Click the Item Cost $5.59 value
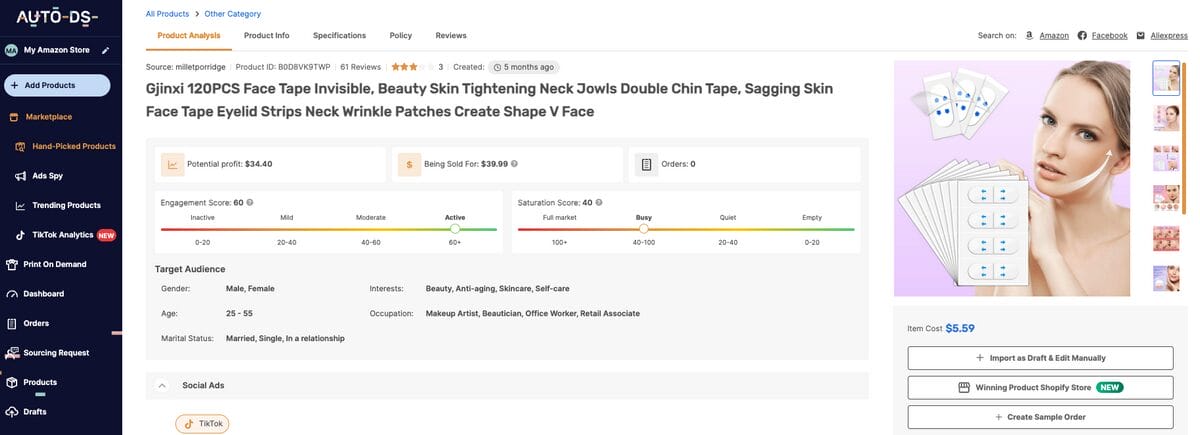Screen dimensions: 1200x435 pyautogui.click(x=960, y=328)
